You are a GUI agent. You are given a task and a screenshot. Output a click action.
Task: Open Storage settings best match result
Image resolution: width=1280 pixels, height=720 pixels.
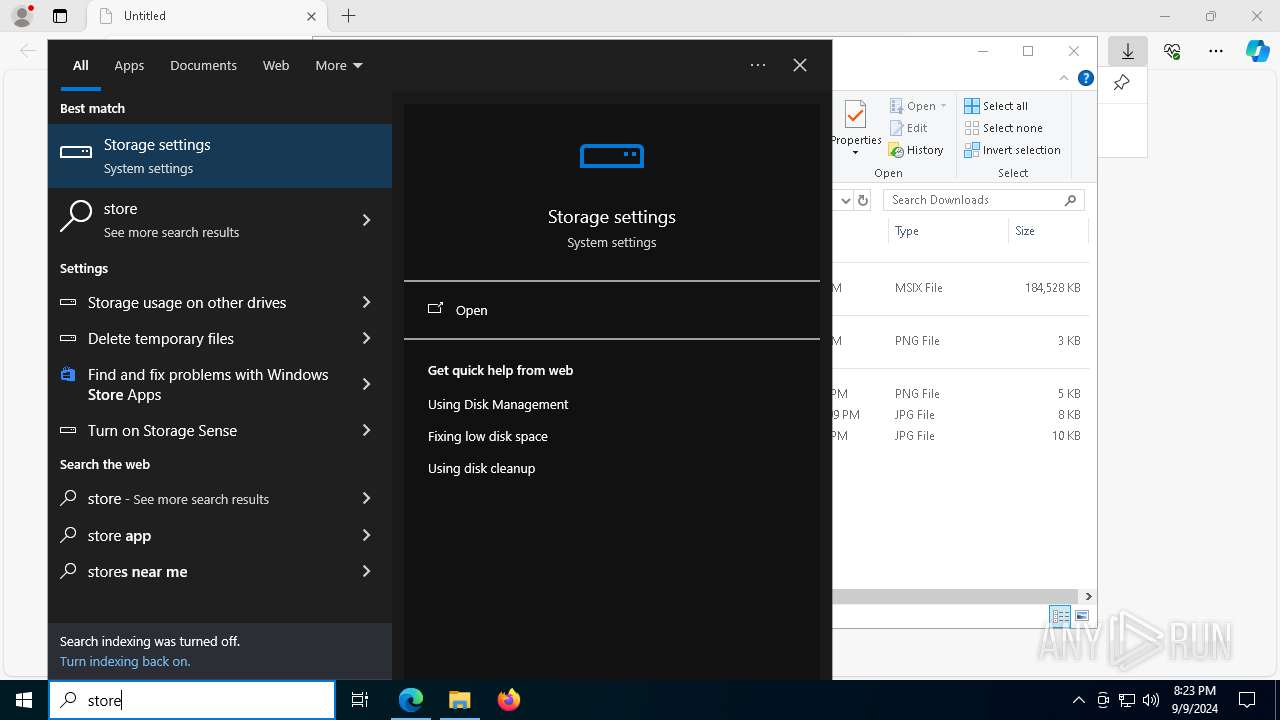coord(220,156)
